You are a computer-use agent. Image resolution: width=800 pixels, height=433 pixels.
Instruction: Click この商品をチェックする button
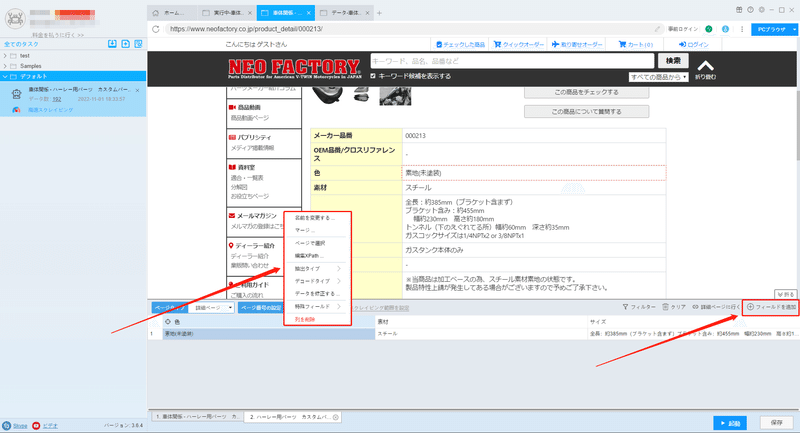click(586, 92)
